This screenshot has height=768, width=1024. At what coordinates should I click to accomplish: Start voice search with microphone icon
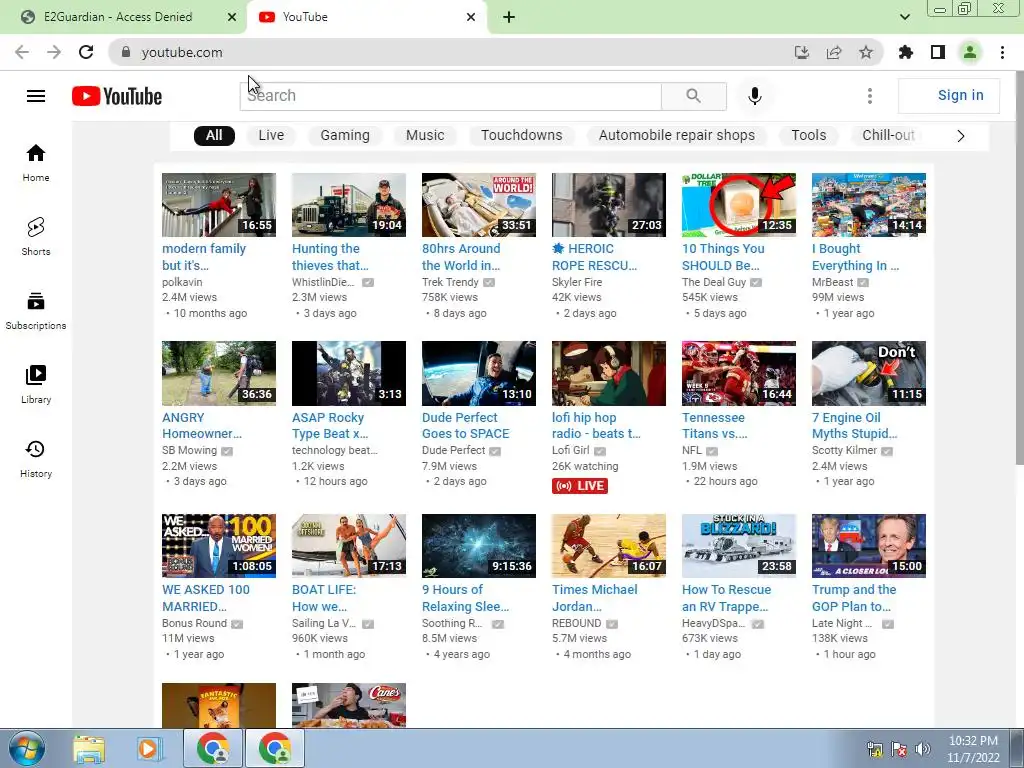[x=754, y=96]
